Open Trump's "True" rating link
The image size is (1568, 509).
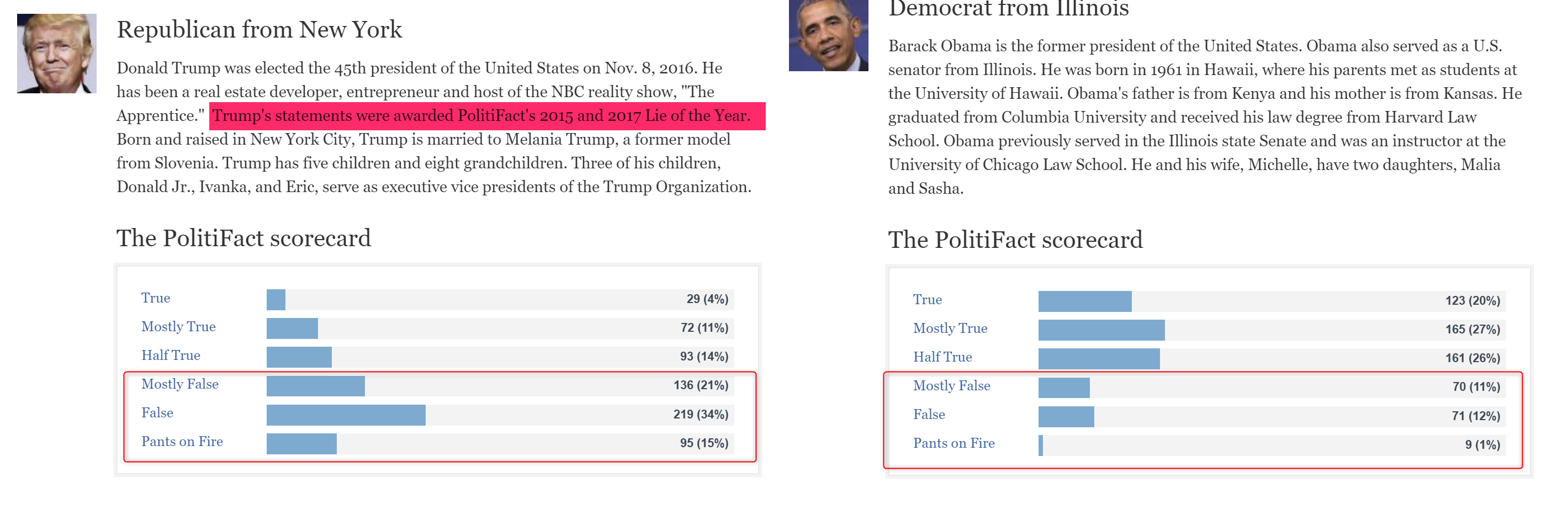155,298
